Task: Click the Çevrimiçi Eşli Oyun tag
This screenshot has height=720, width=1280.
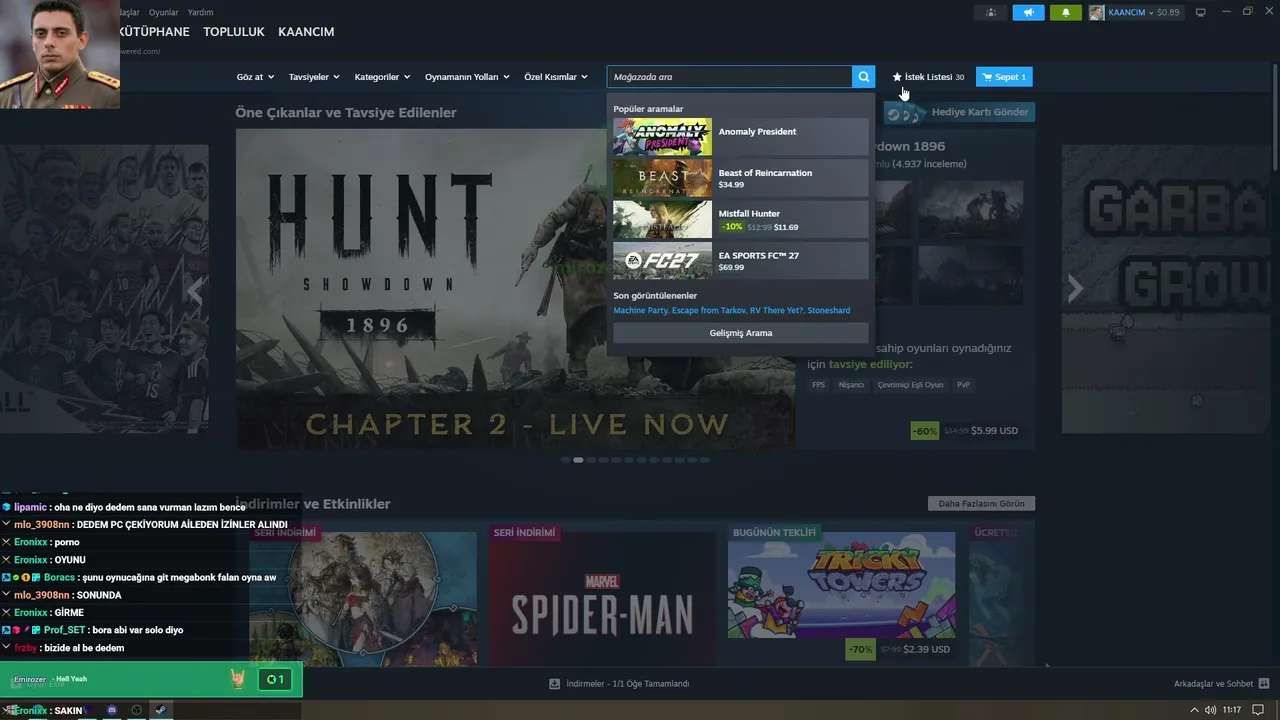Action: point(910,385)
